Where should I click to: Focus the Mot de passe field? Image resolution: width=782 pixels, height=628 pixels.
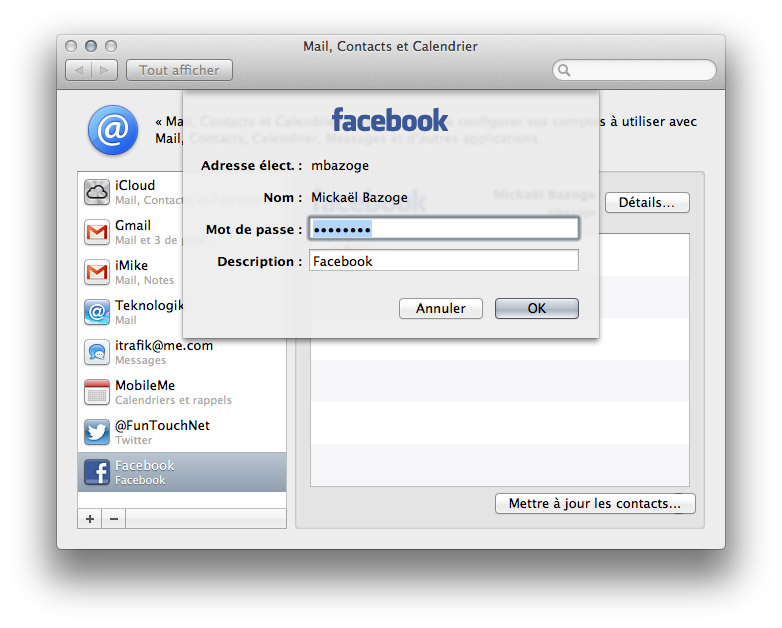[x=444, y=229]
